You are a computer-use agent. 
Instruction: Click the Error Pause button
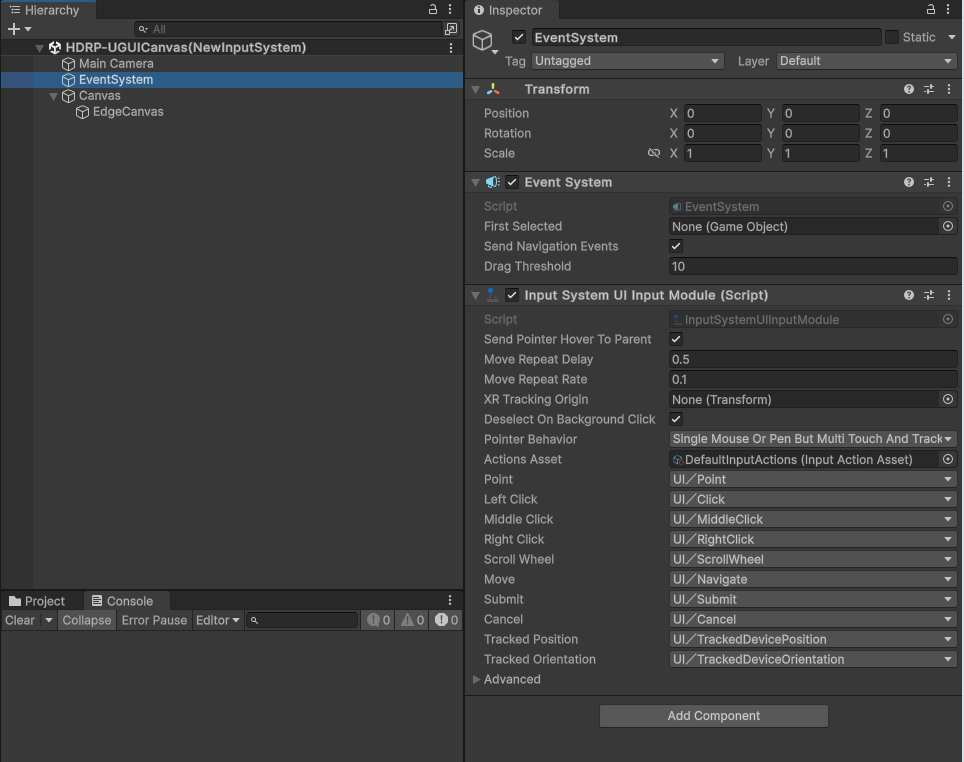click(154, 620)
